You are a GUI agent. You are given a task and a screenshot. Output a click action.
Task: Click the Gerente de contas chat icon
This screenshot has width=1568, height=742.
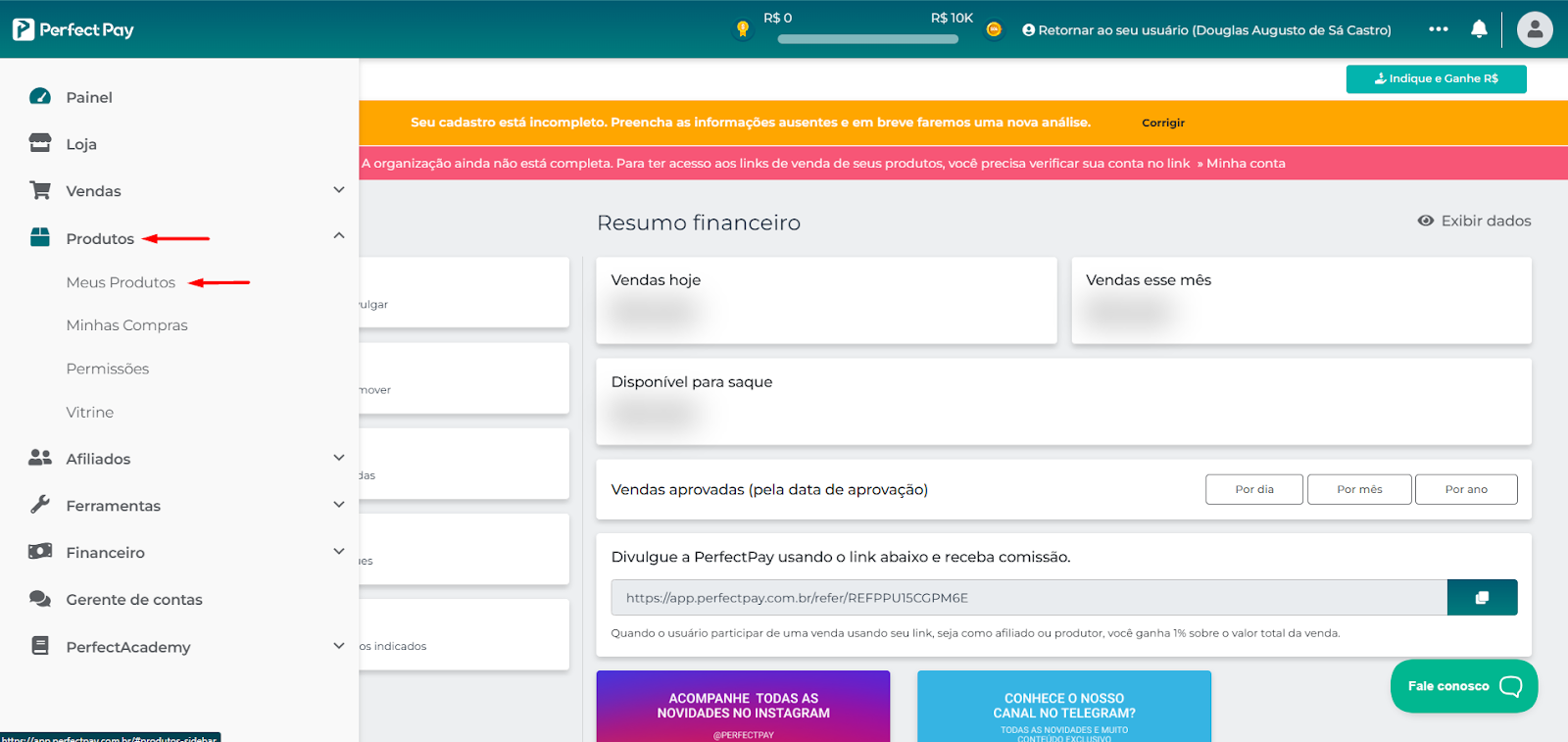(x=40, y=598)
